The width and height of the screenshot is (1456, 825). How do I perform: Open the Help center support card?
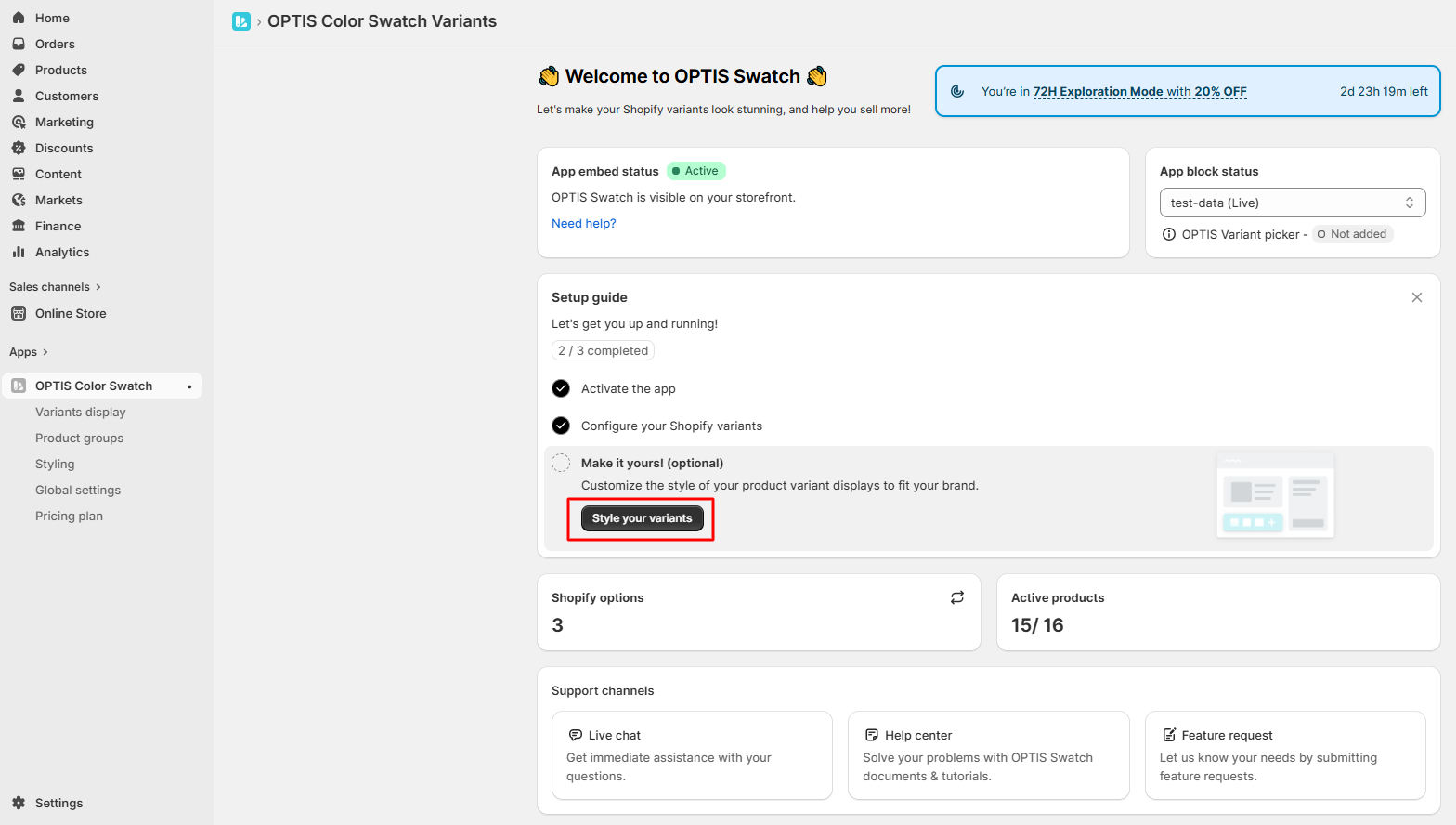click(989, 755)
